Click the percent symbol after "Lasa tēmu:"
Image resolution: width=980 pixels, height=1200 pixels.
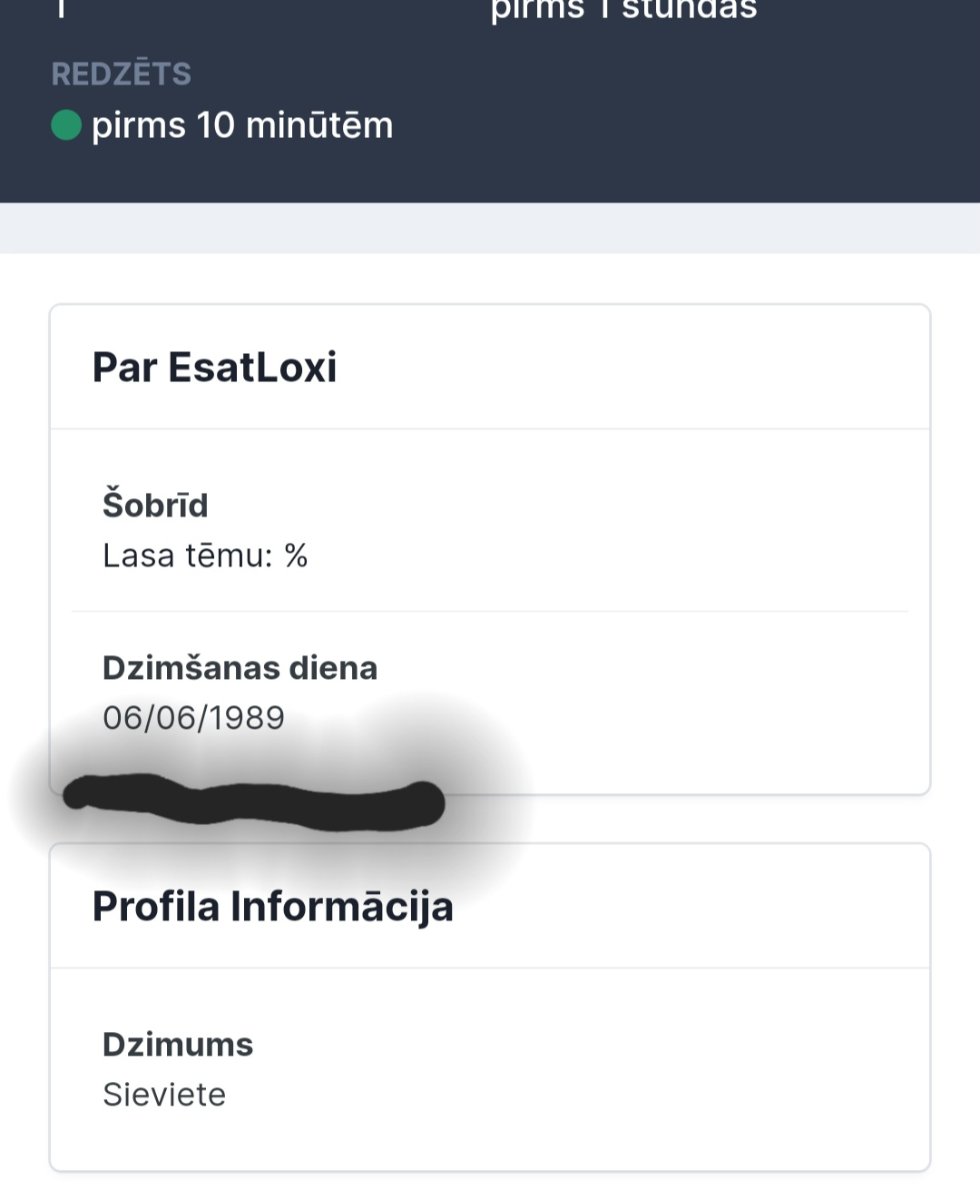click(295, 556)
